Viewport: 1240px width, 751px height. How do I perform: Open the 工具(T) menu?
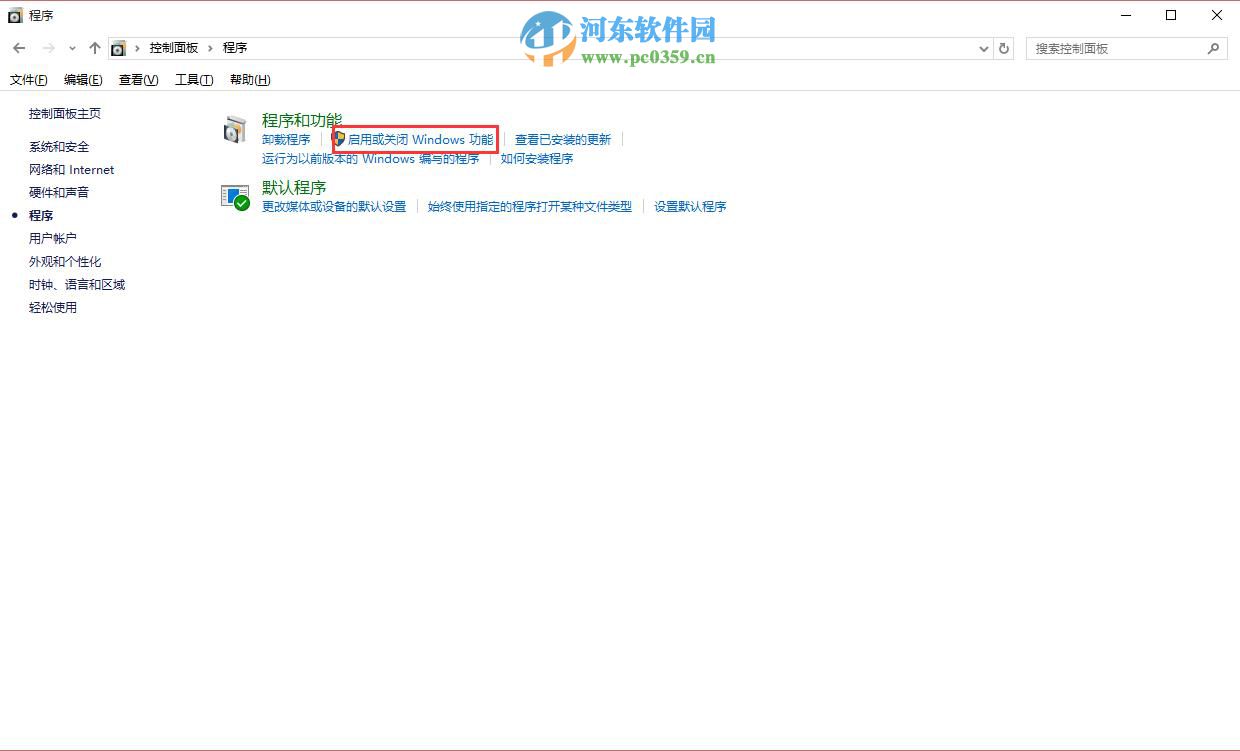193,80
